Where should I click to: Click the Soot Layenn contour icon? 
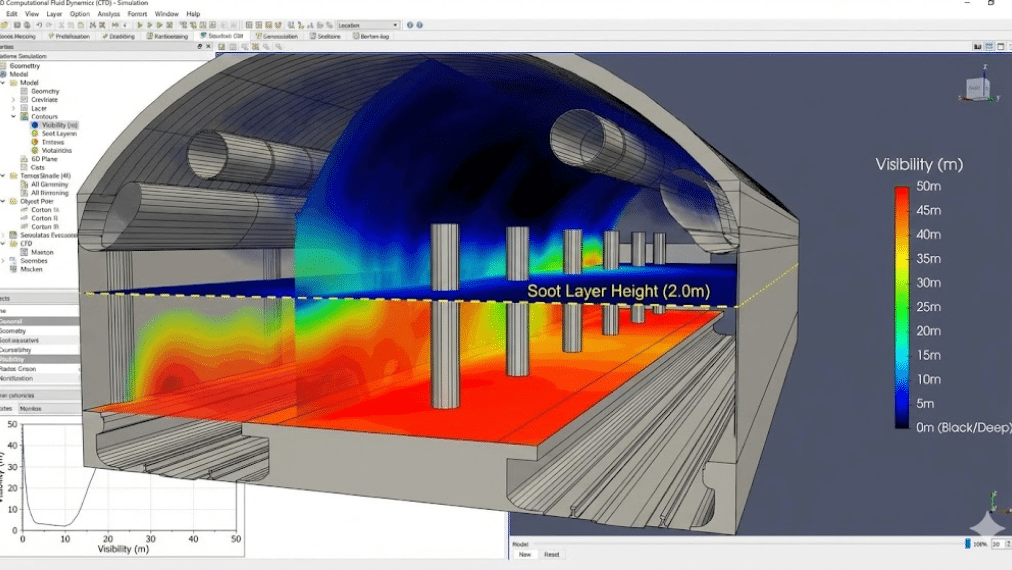coord(35,134)
